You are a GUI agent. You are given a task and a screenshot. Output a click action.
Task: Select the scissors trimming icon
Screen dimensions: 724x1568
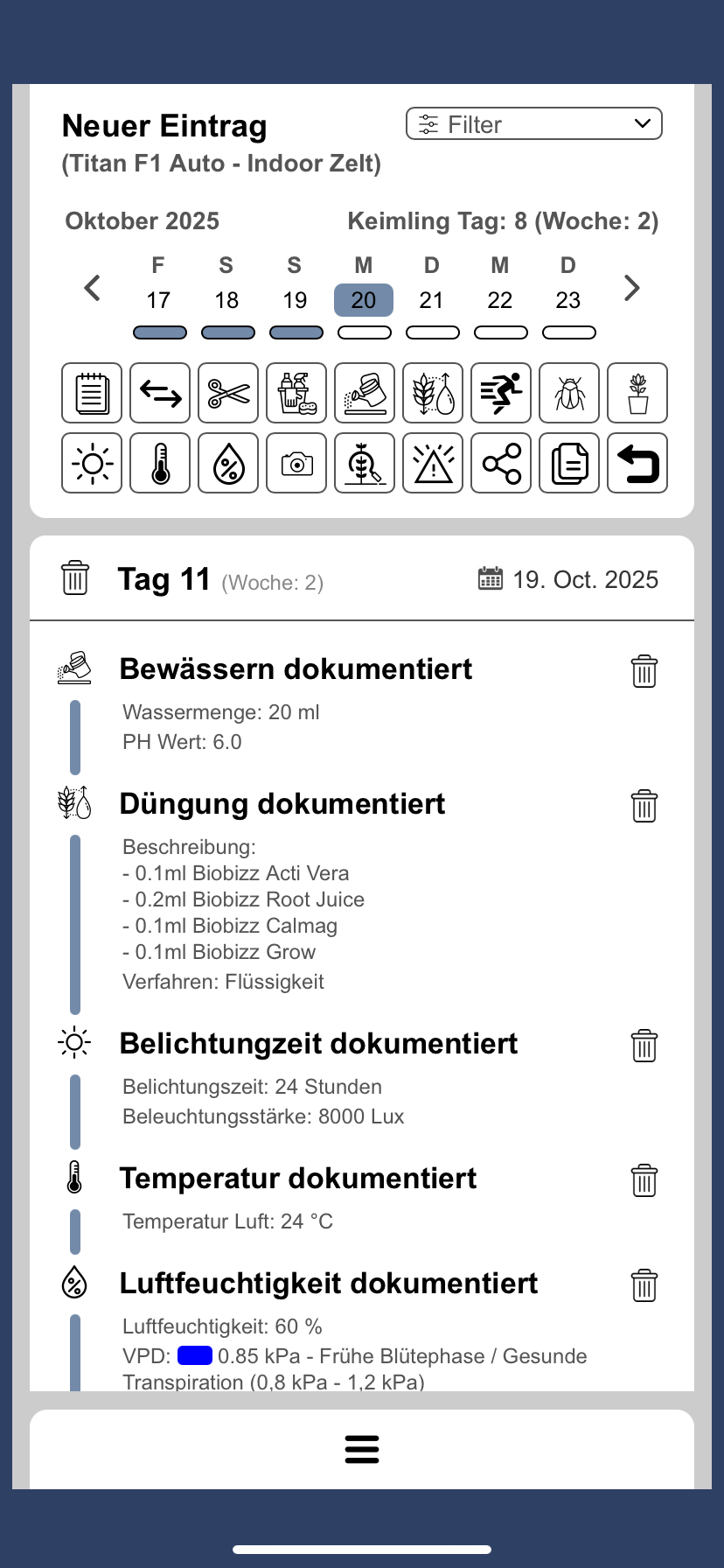(228, 393)
